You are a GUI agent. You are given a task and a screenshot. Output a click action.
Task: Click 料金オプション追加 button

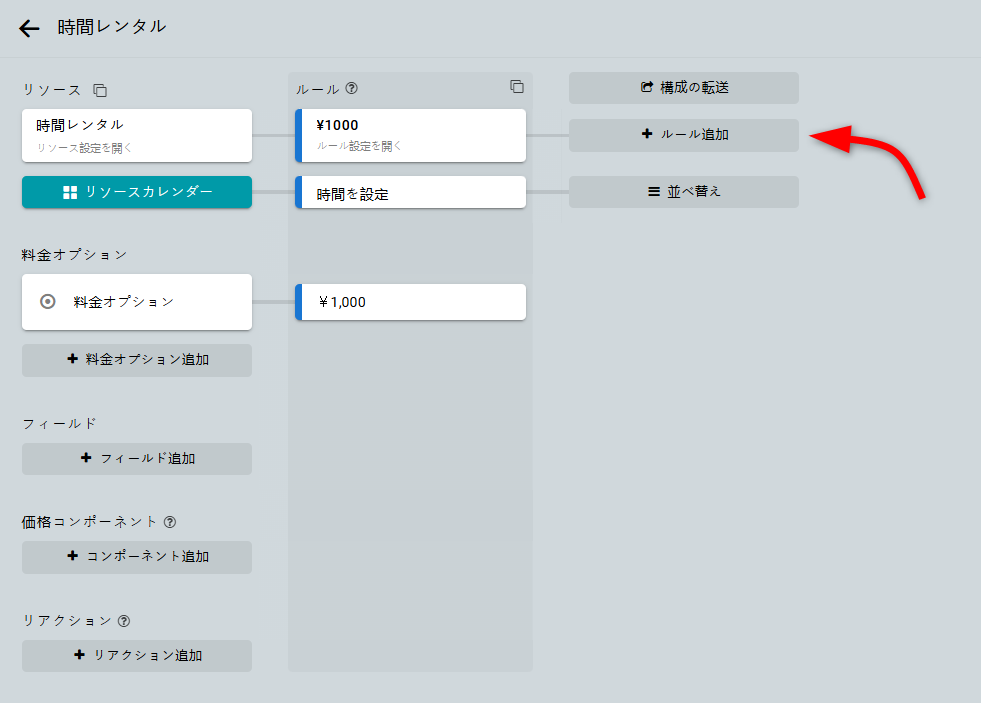[137, 360]
